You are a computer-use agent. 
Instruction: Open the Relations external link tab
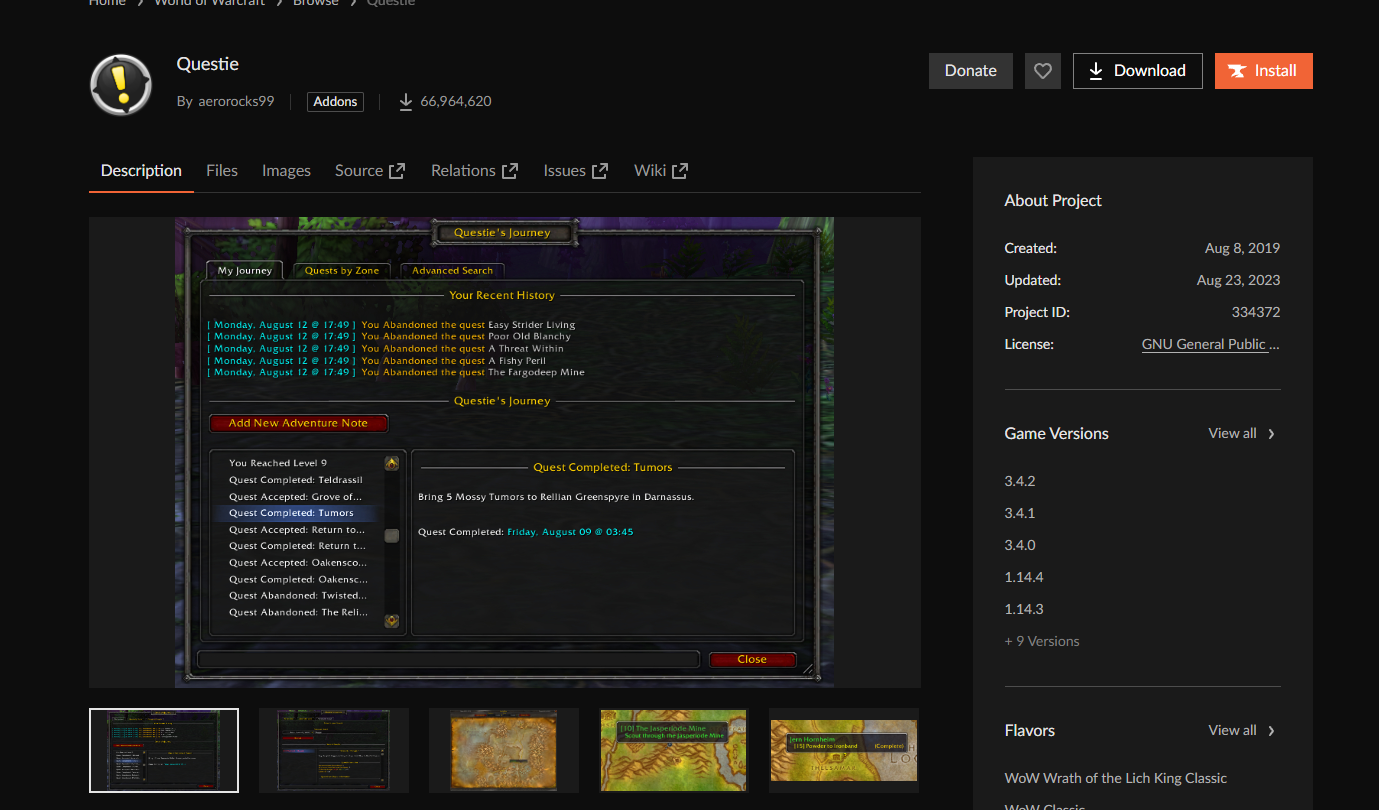pos(475,171)
